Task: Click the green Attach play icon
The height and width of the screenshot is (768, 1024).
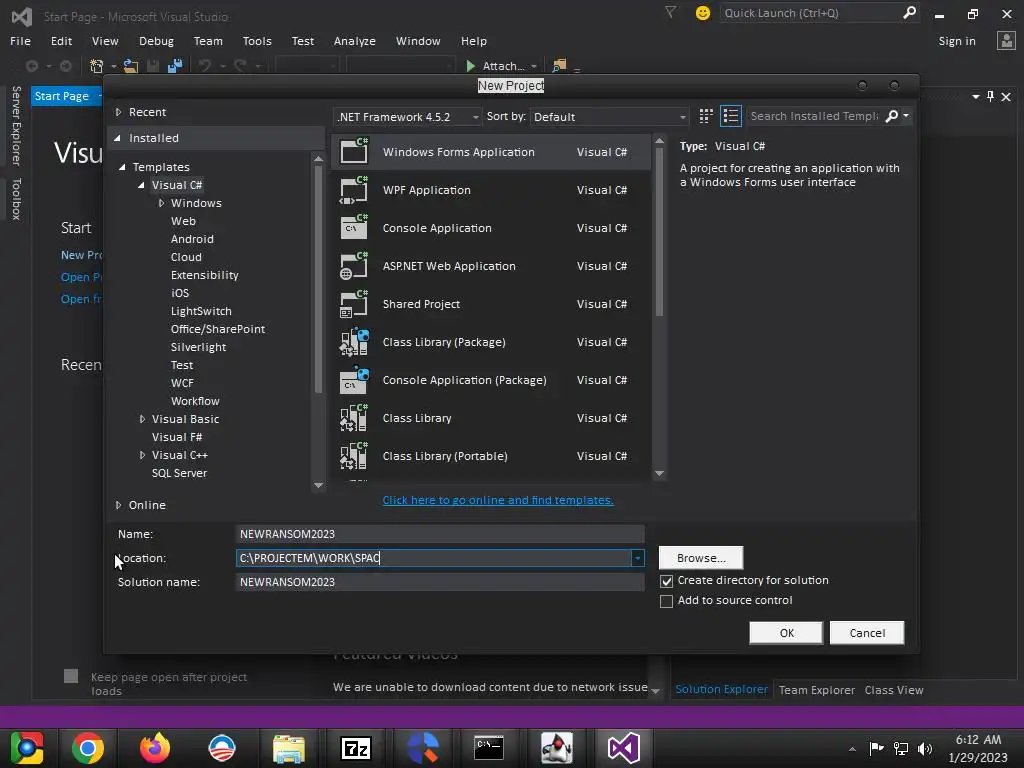Action: coord(470,65)
